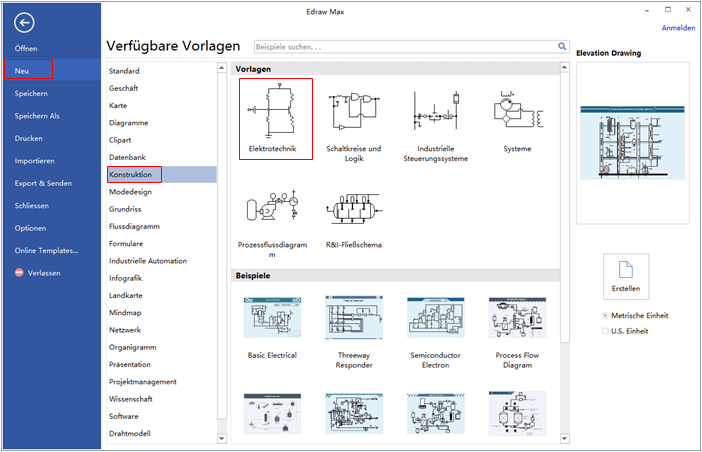The image size is (702, 452).
Task: Open the Threeway Responder example
Action: (354, 317)
